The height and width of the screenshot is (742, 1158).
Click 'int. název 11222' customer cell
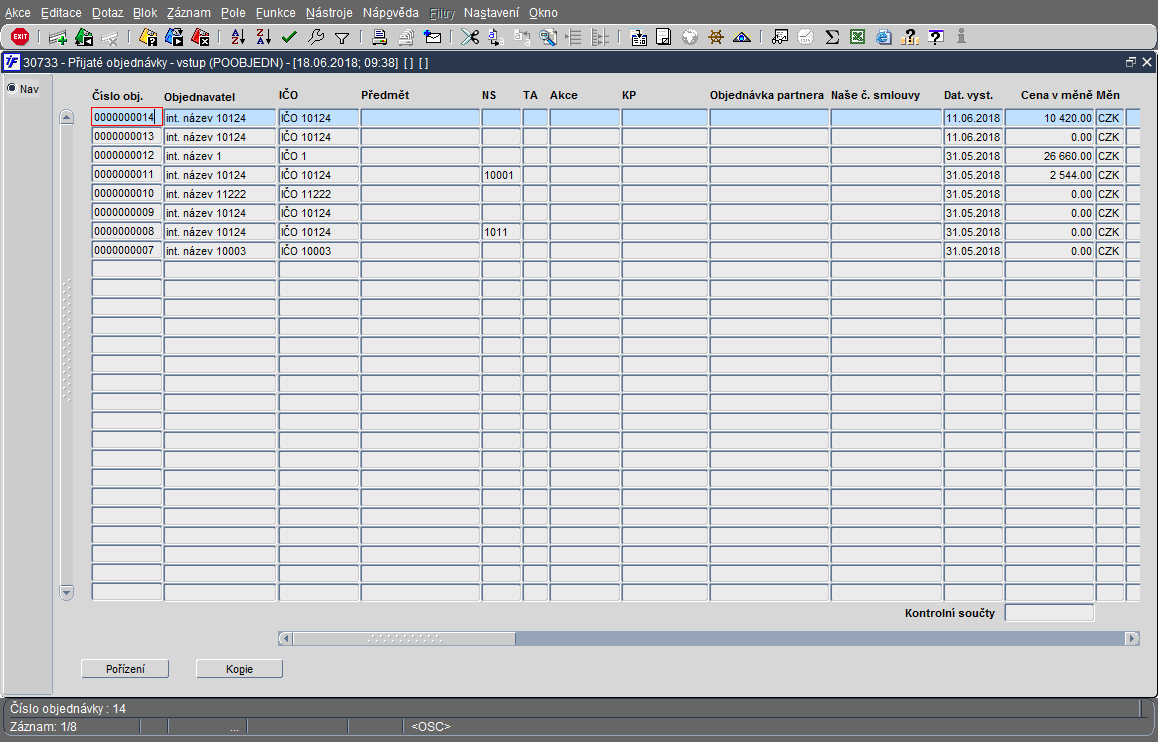[x=219, y=194]
